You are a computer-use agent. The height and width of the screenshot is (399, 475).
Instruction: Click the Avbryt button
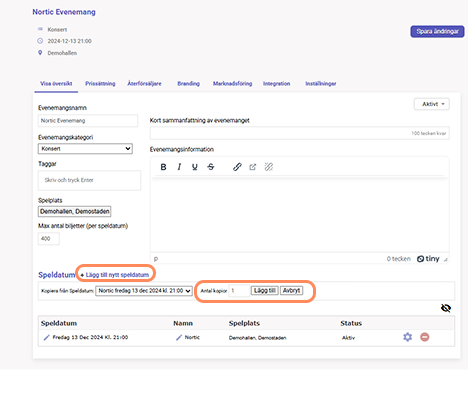pos(292,291)
